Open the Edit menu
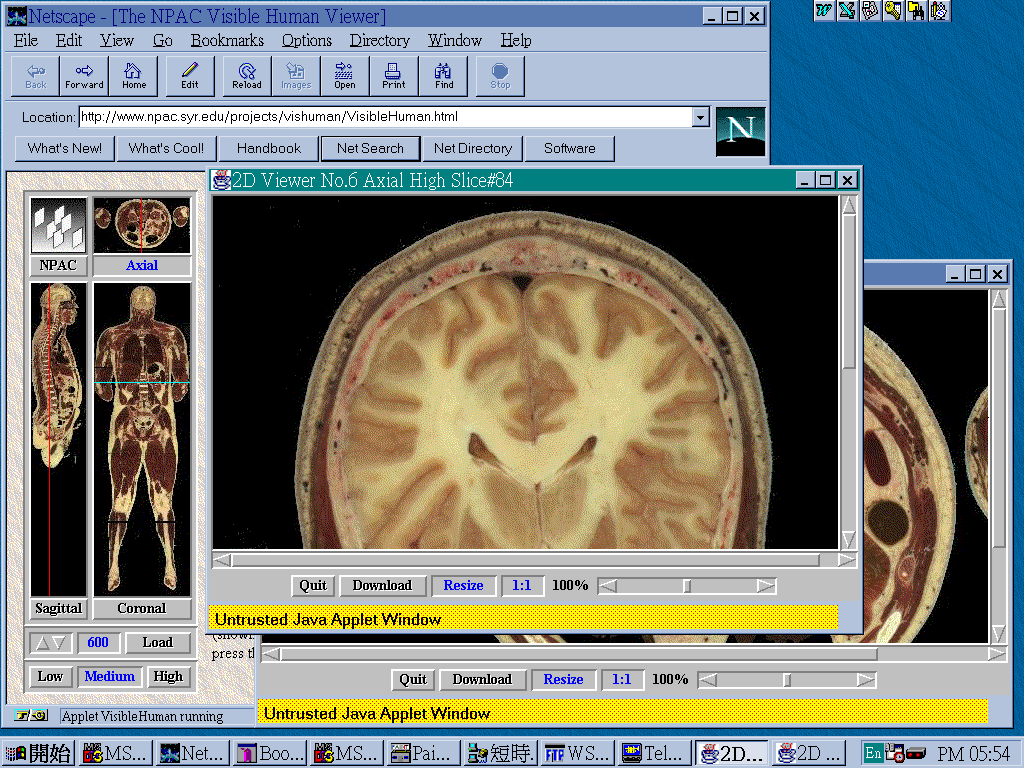The height and width of the screenshot is (768, 1024). click(x=69, y=40)
